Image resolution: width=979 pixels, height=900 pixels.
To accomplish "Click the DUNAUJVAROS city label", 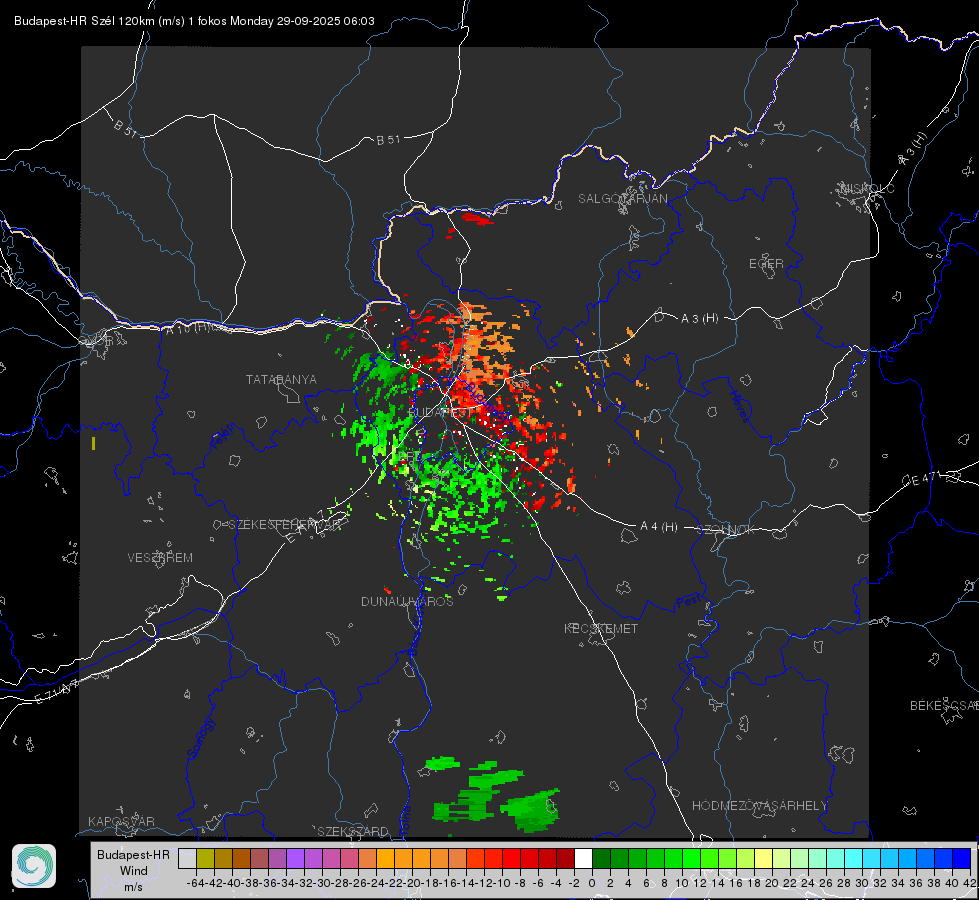I will [407, 601].
